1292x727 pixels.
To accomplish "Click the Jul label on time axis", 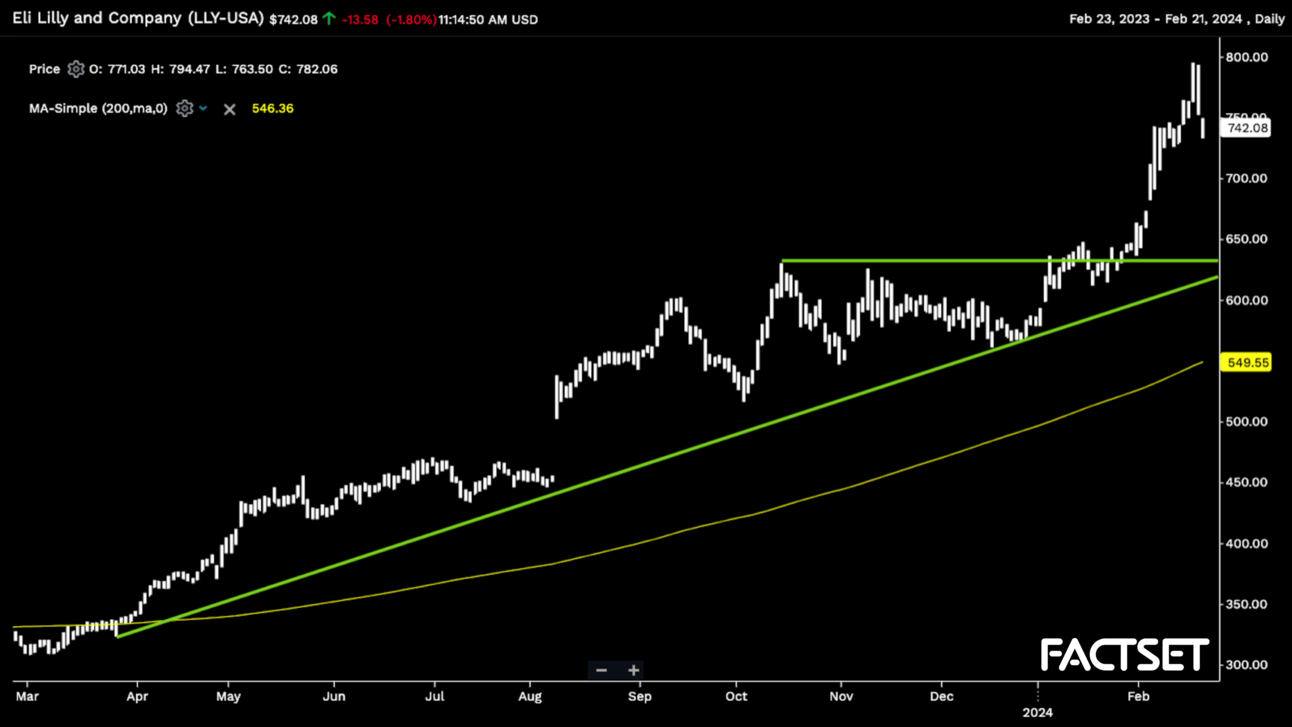I will click(x=435, y=696).
